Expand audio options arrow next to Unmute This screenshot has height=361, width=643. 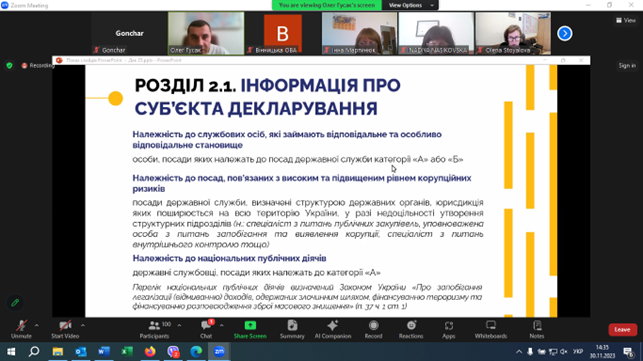(x=36, y=325)
